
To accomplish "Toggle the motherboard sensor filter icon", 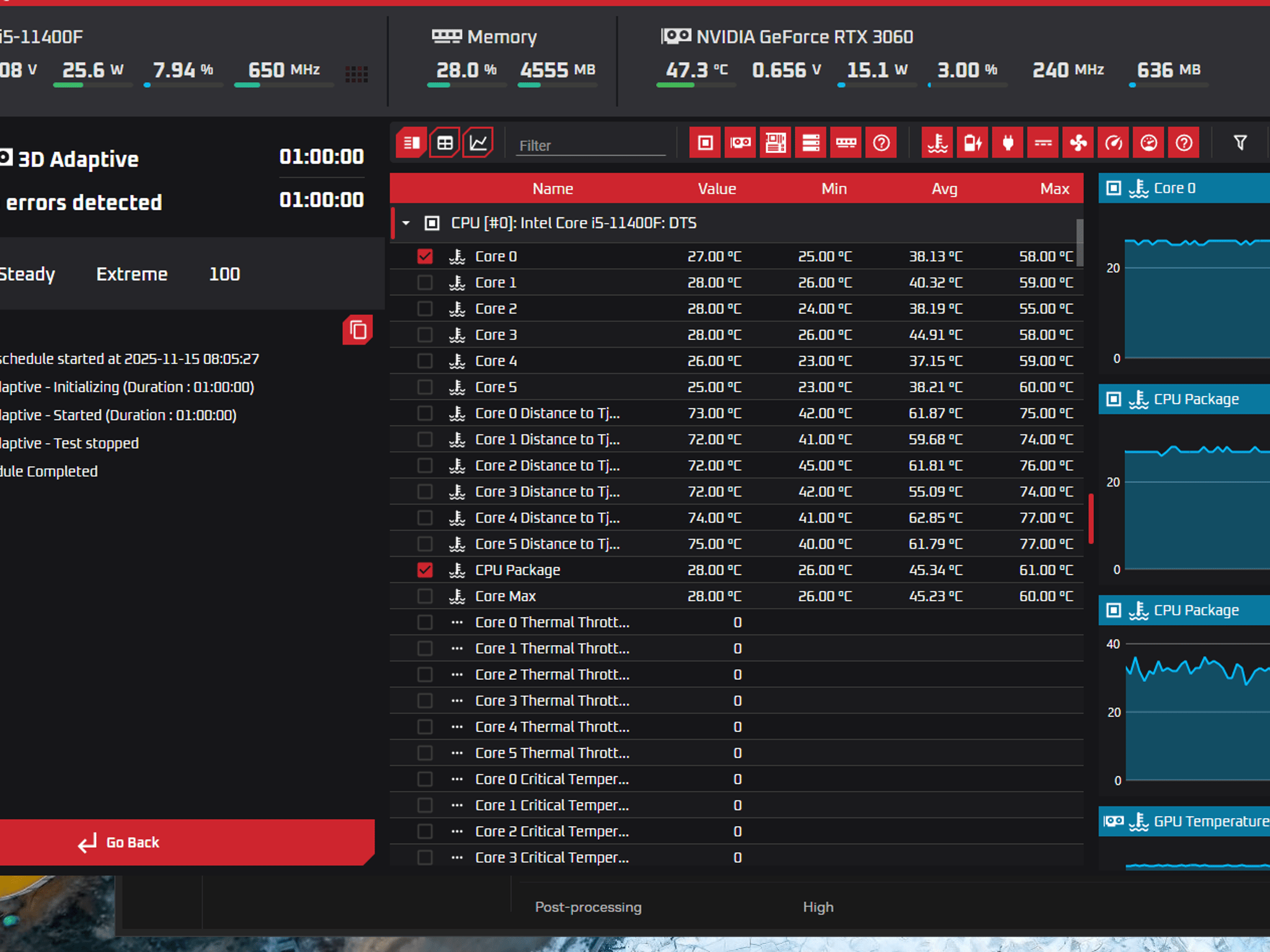I will [x=775, y=143].
